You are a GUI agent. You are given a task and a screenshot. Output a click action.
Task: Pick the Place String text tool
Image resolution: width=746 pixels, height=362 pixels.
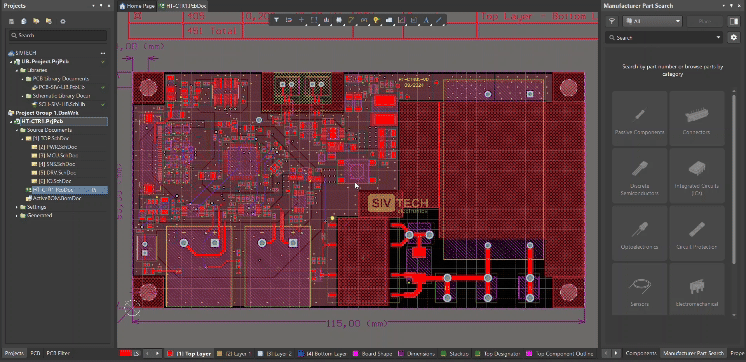[426, 20]
